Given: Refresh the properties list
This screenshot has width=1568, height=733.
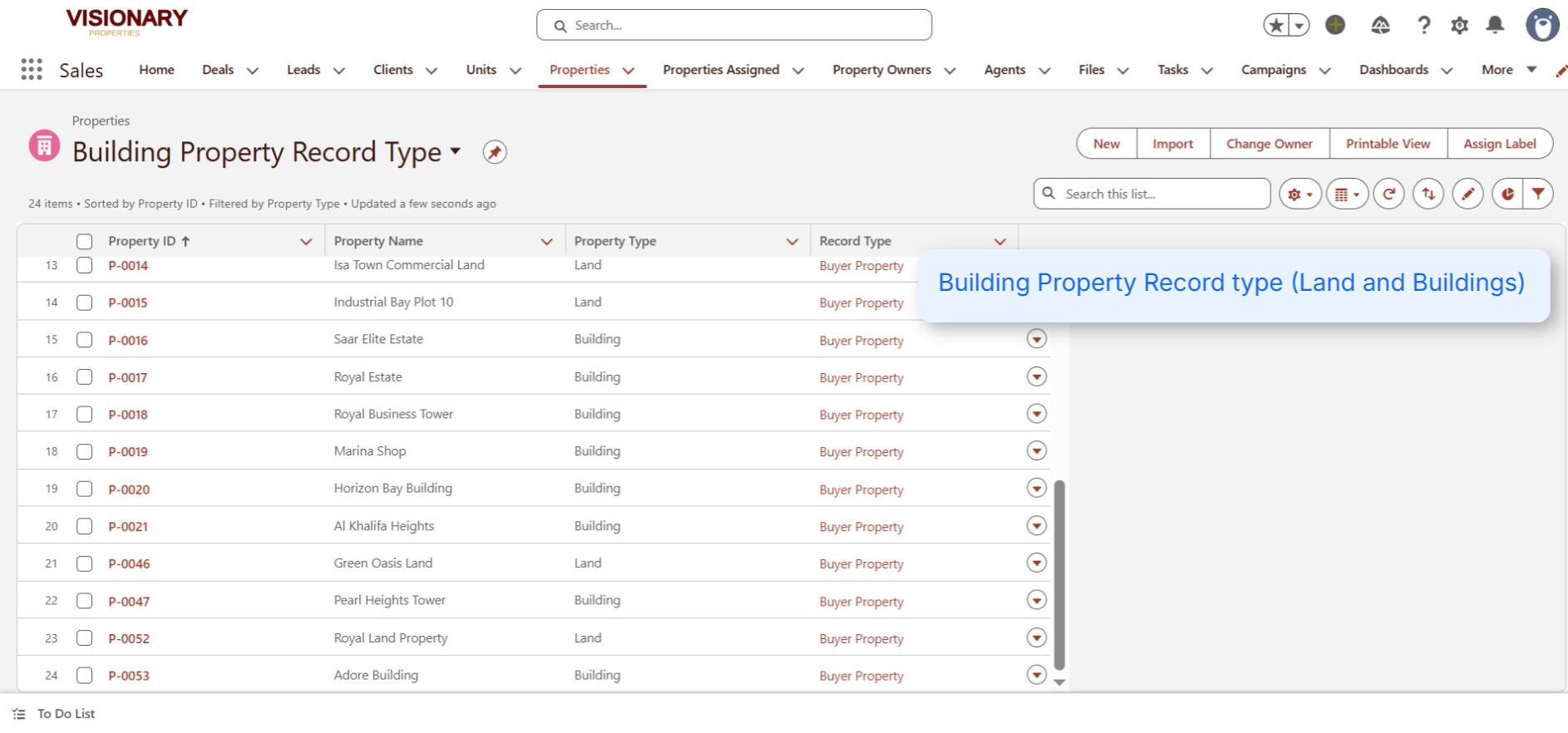Looking at the screenshot, I should click(1388, 194).
